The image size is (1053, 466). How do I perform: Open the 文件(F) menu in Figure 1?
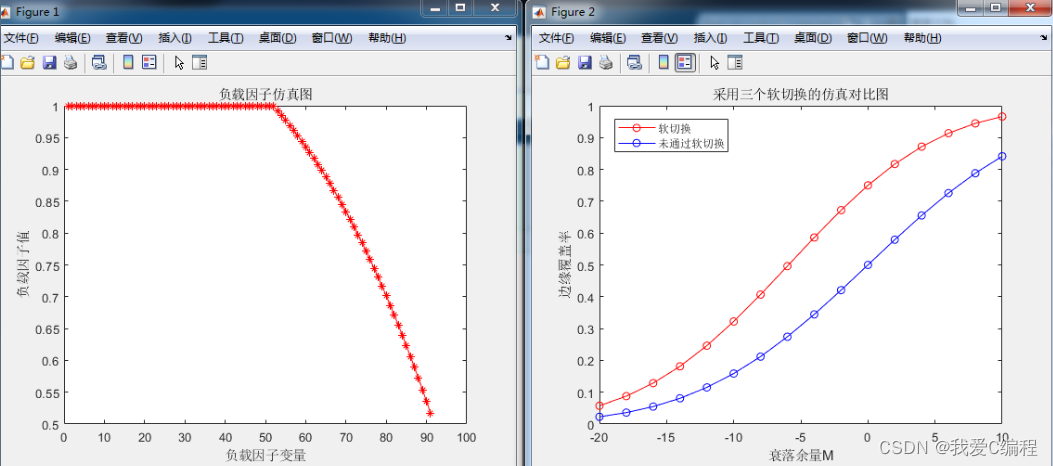pyautogui.click(x=20, y=38)
